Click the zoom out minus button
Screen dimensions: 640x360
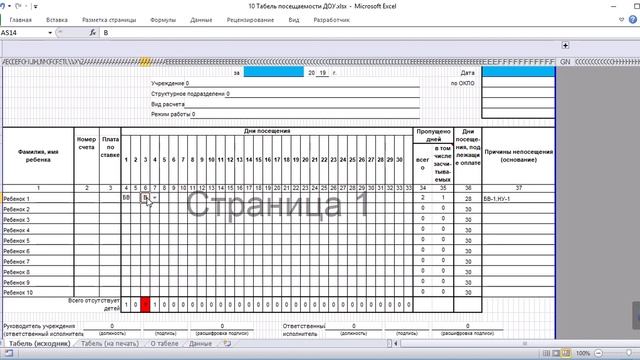point(598,353)
